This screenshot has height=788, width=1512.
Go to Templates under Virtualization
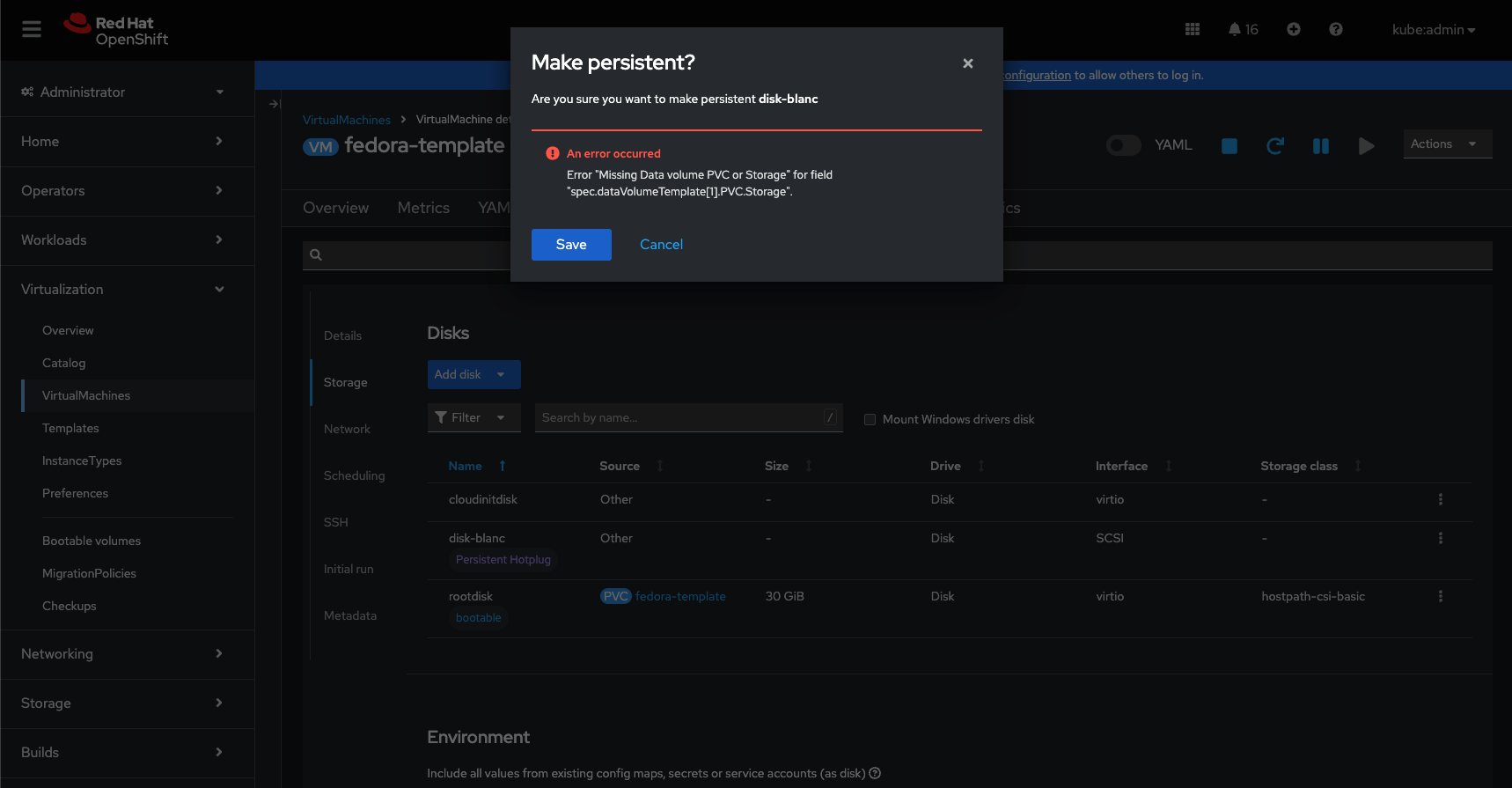pyautogui.click(x=70, y=428)
